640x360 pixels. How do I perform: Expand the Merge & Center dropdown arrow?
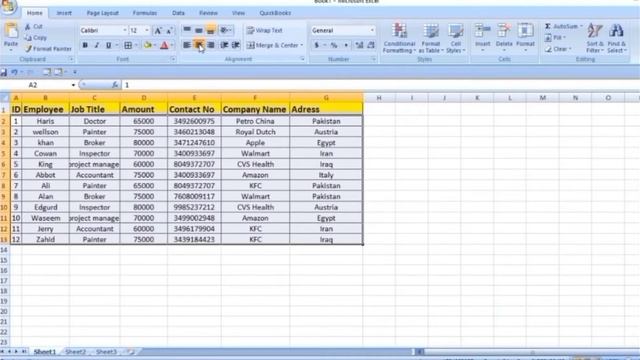(302, 45)
